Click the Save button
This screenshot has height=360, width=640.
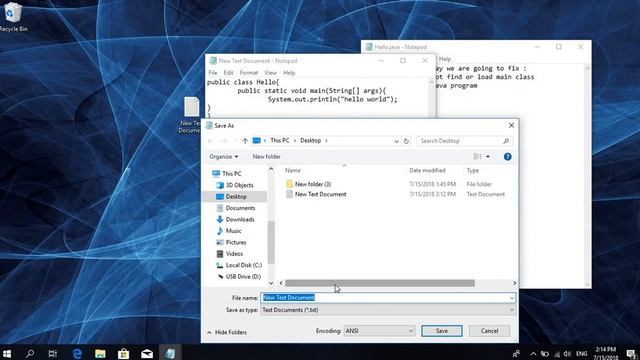click(x=442, y=331)
